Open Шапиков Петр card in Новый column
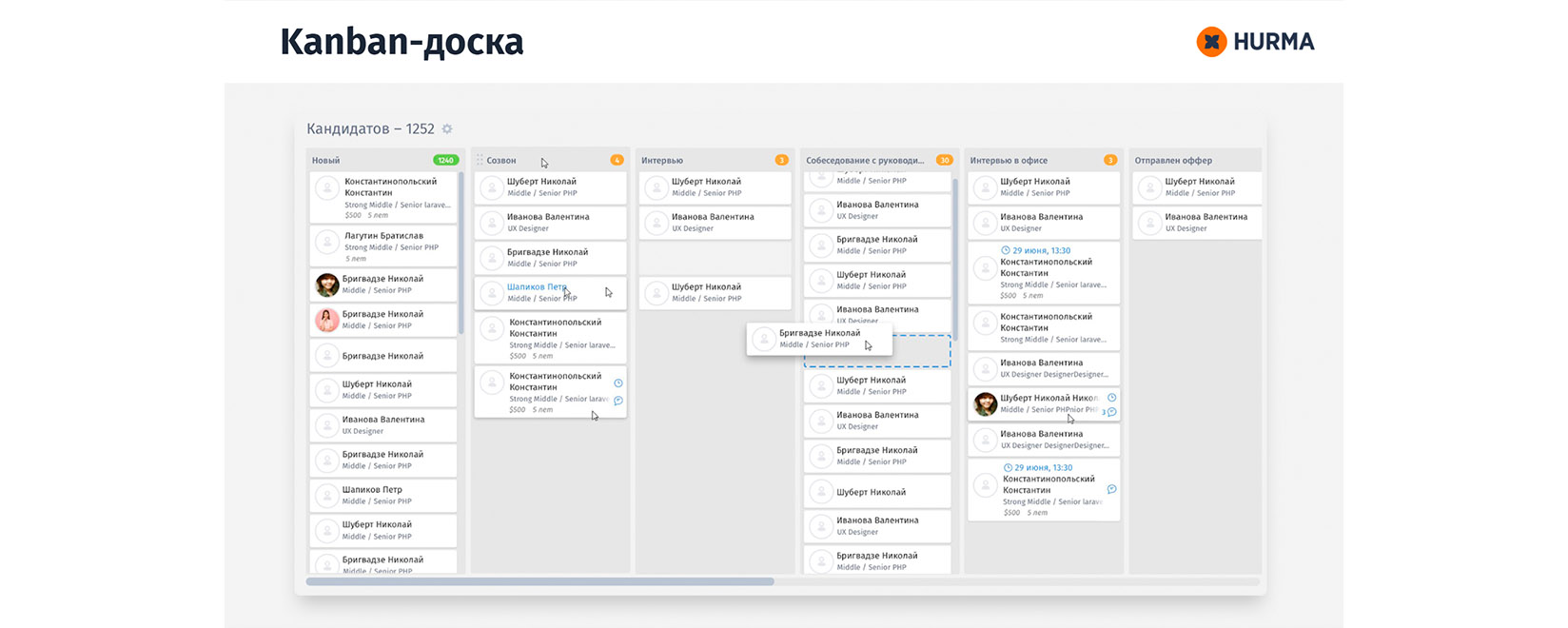 tap(383, 495)
